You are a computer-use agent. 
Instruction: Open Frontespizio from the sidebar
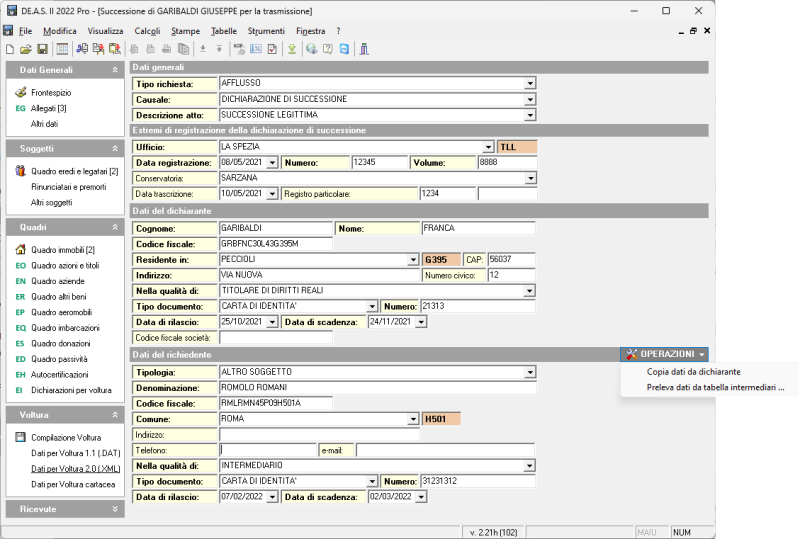[x=51, y=92]
